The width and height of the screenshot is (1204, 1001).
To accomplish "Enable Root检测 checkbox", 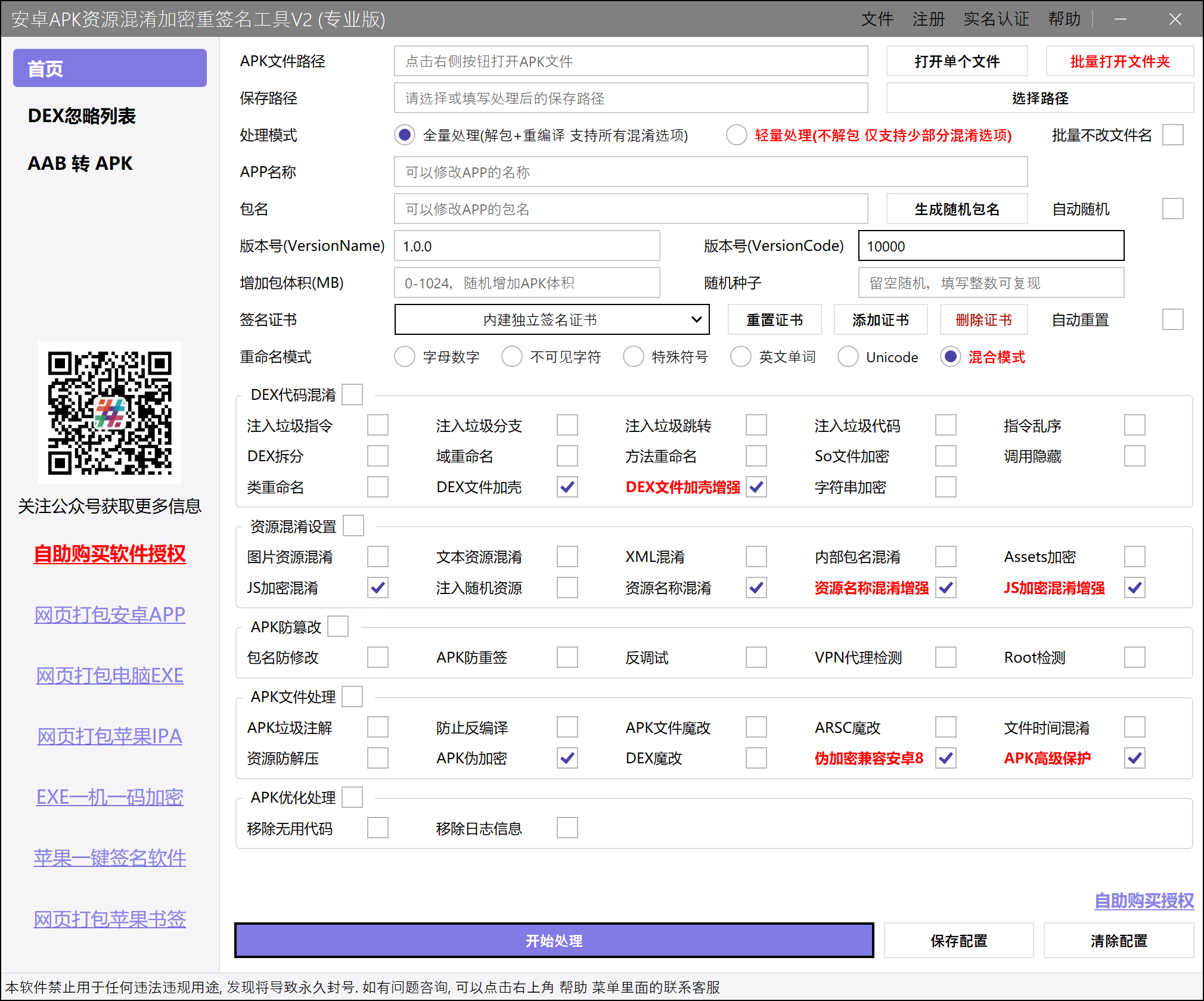I will 1135,657.
